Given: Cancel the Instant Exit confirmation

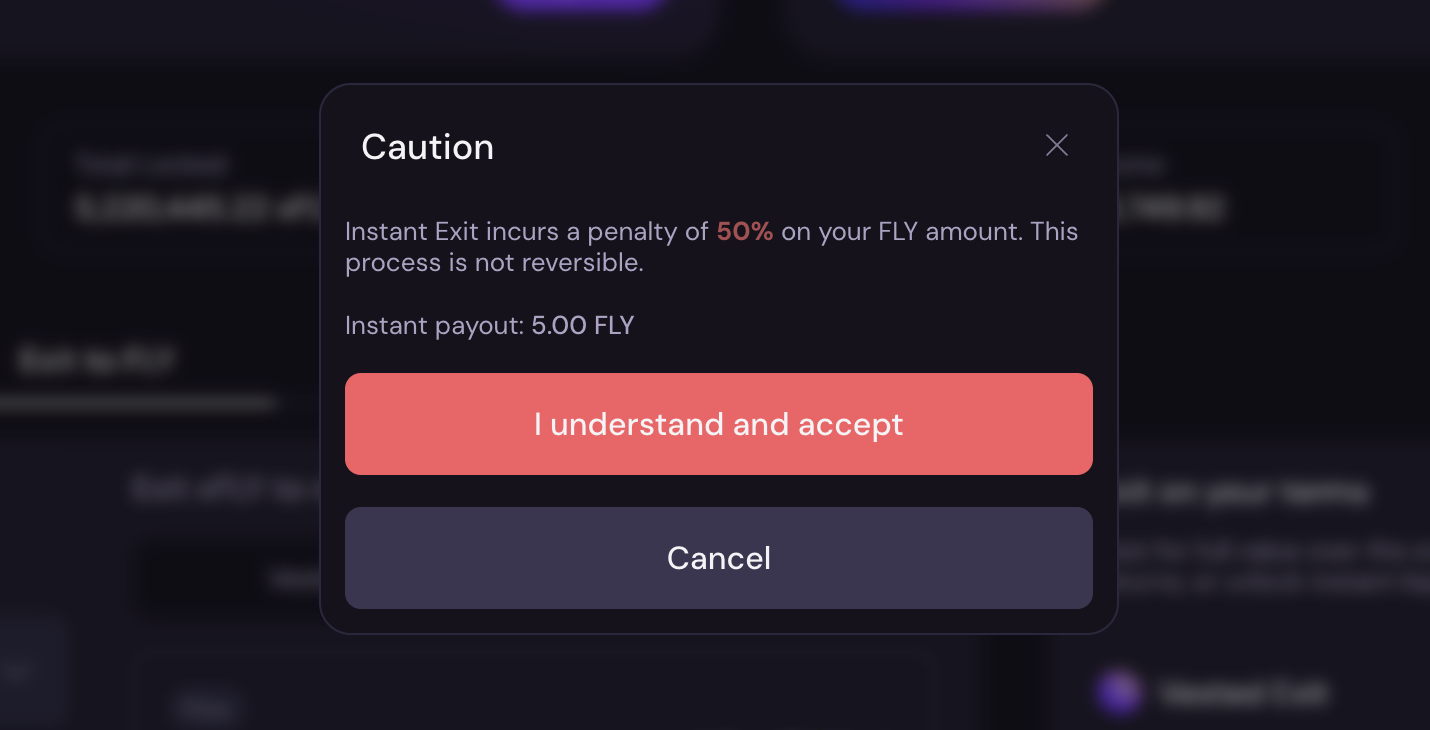Looking at the screenshot, I should point(718,558).
